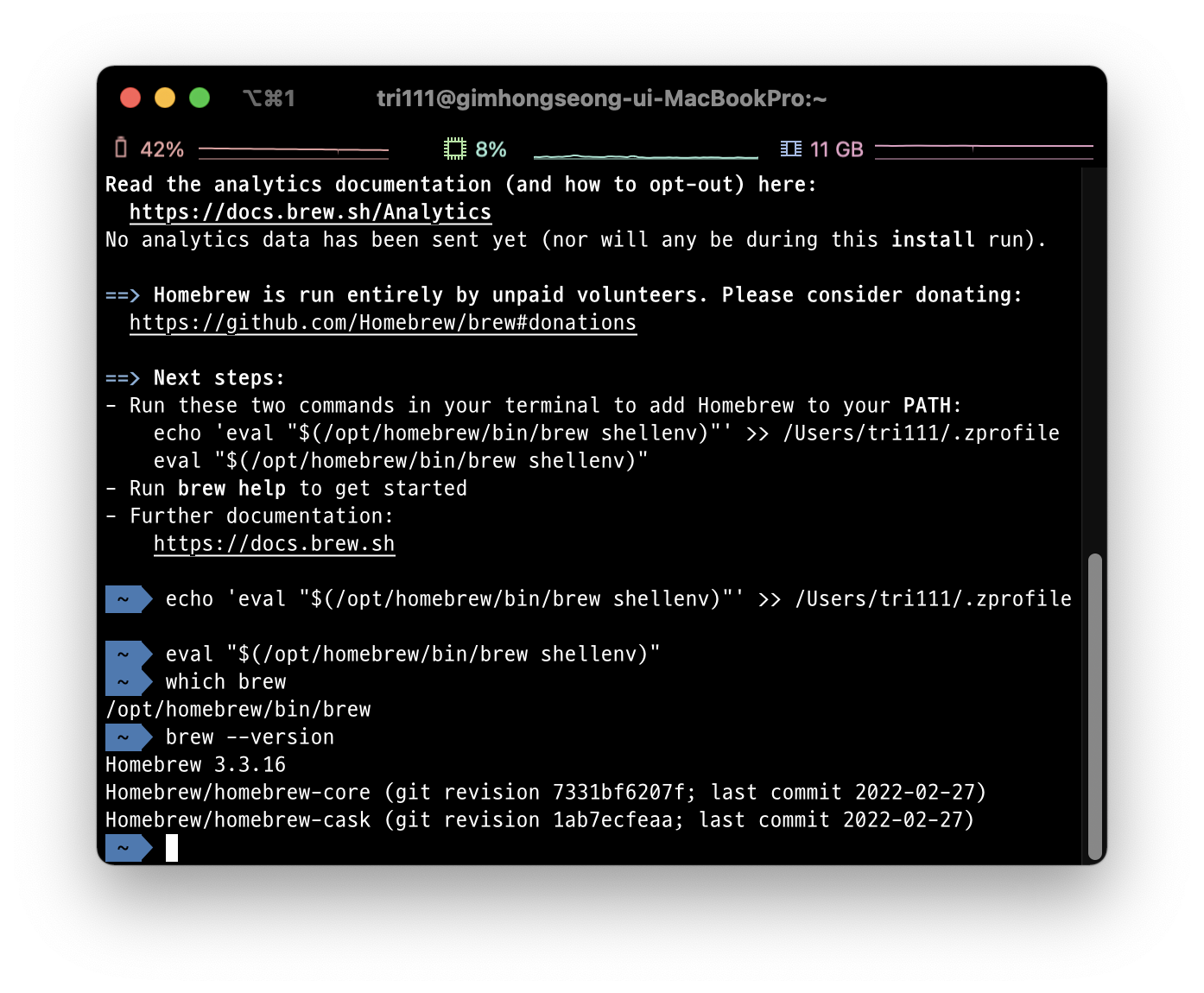
Task: Click 'Read the analytics documentation' line
Action: click(x=460, y=185)
